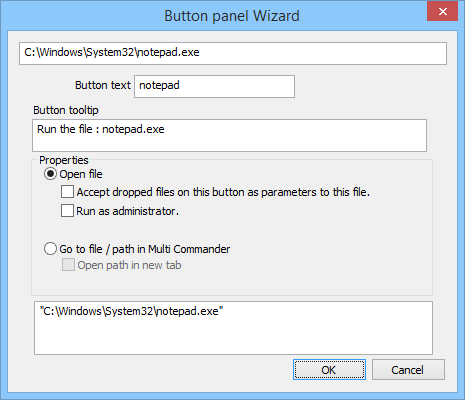Viewport: 465px width, 400px height.
Task: Check the Open path in new tab box
Action: coord(68,265)
